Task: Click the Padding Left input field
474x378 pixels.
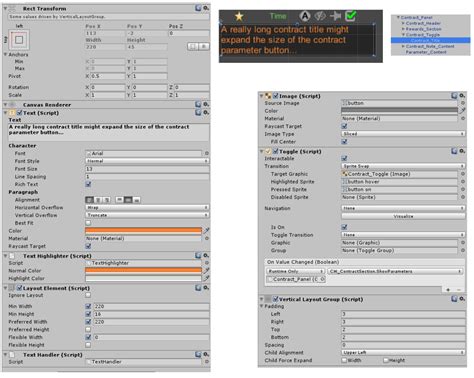Action: pos(403,314)
